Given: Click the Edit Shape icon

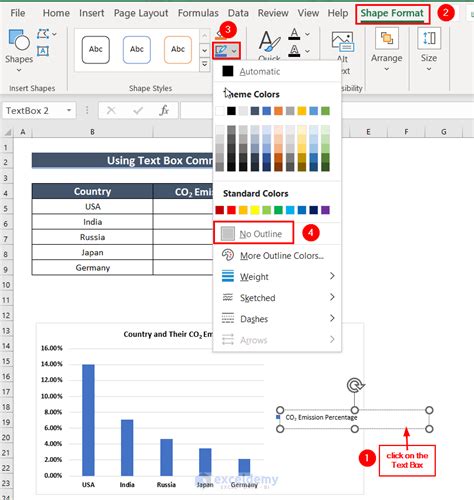Looking at the screenshot, I should (x=43, y=34).
